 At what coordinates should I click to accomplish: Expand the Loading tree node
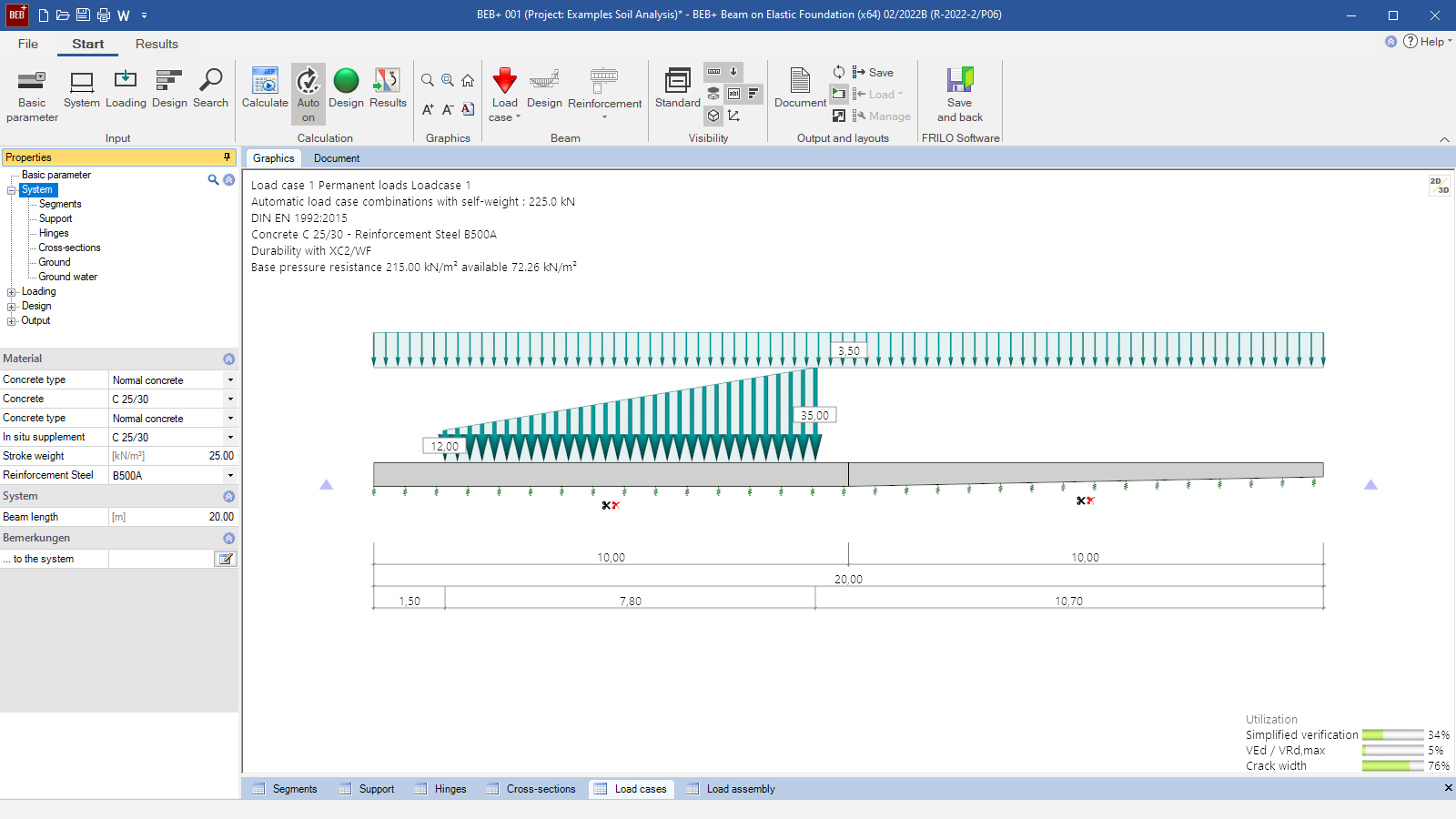12,292
